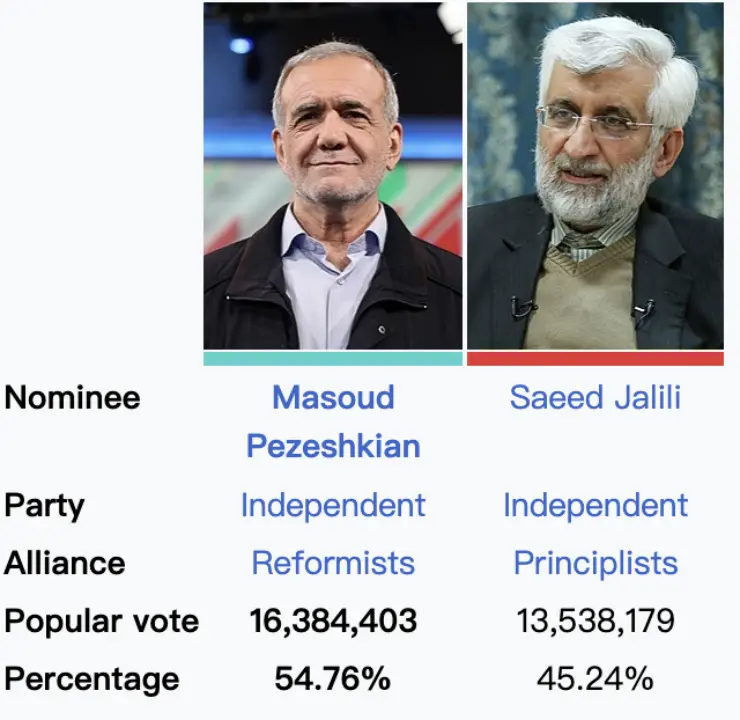Open the Saeed Jalili link
Image resolution: width=740 pixels, height=720 pixels.
pyautogui.click(x=595, y=397)
